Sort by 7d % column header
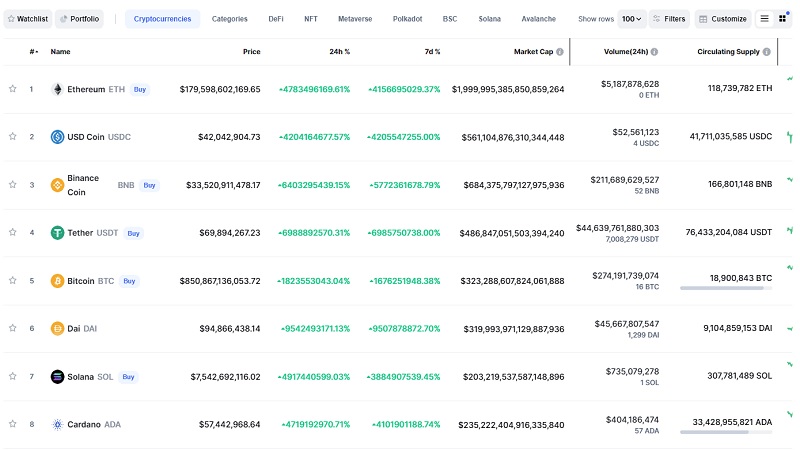 tap(432, 52)
